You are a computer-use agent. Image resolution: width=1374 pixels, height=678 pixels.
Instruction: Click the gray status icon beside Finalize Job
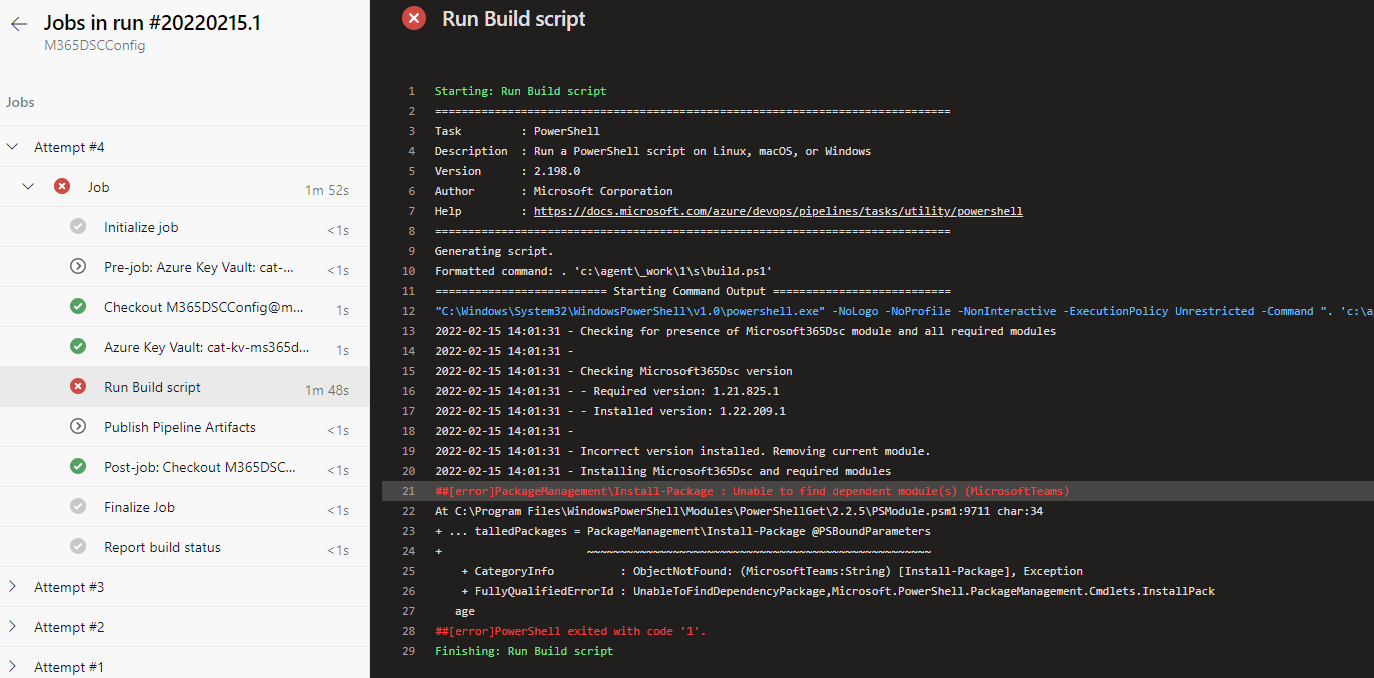pyautogui.click(x=77, y=506)
